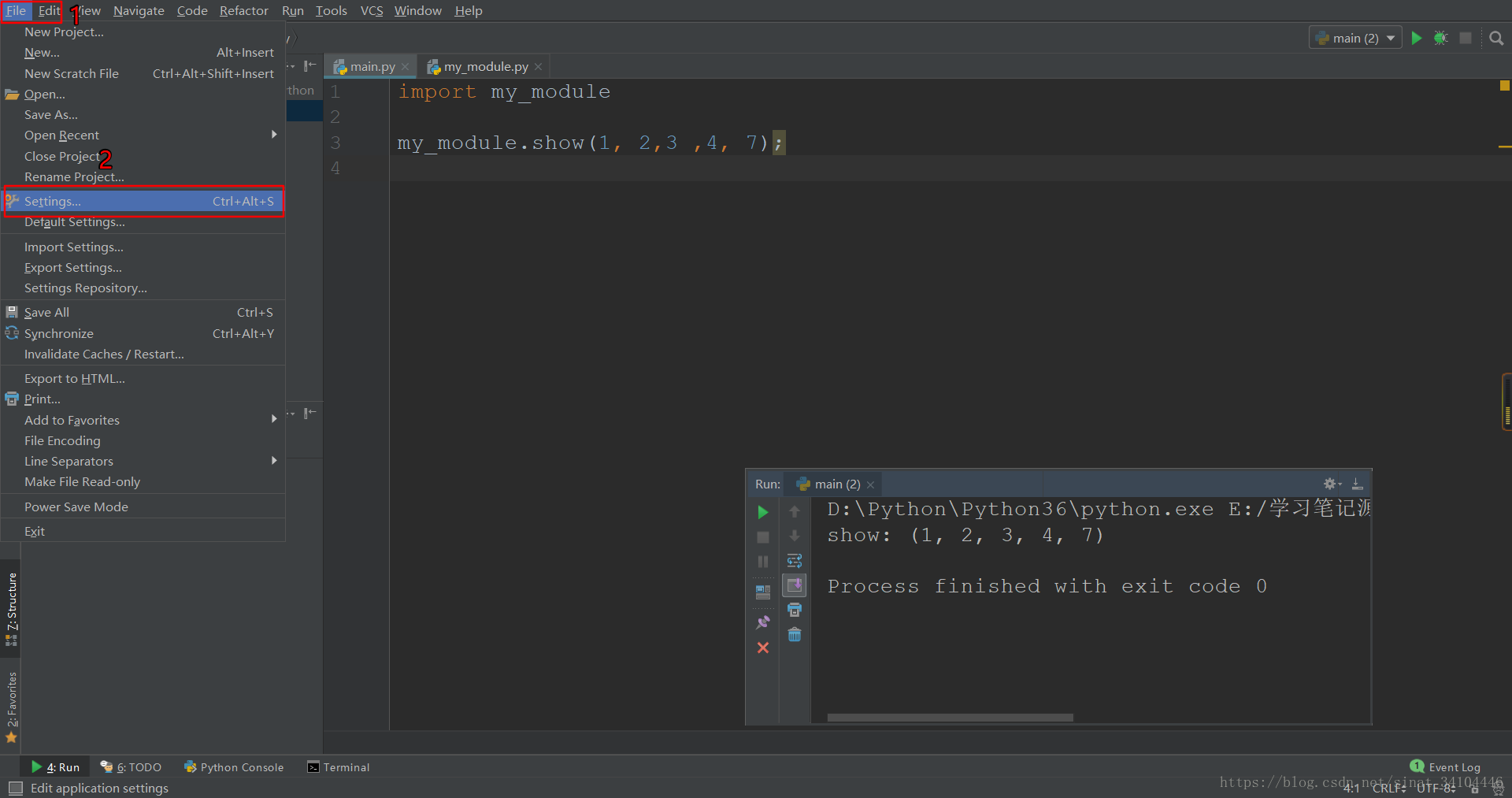Clear all output with trash icon
The image size is (1512, 798).
[795, 635]
